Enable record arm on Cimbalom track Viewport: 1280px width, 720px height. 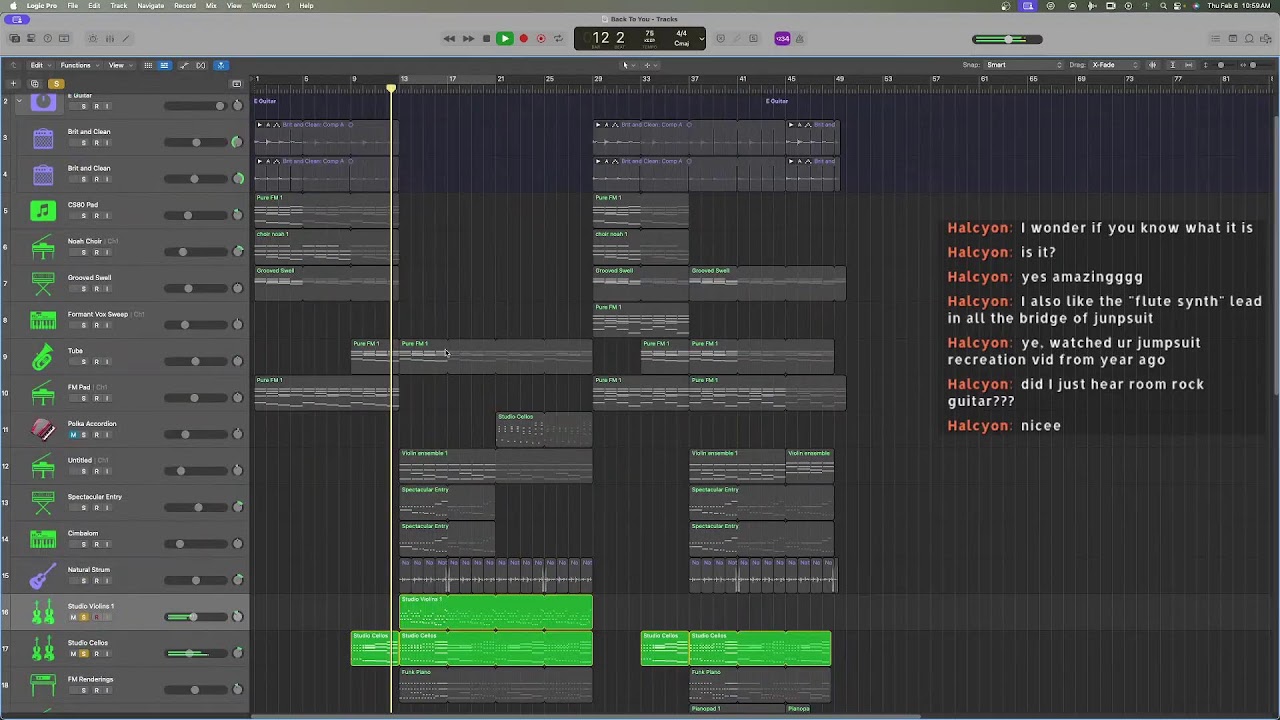coord(96,544)
